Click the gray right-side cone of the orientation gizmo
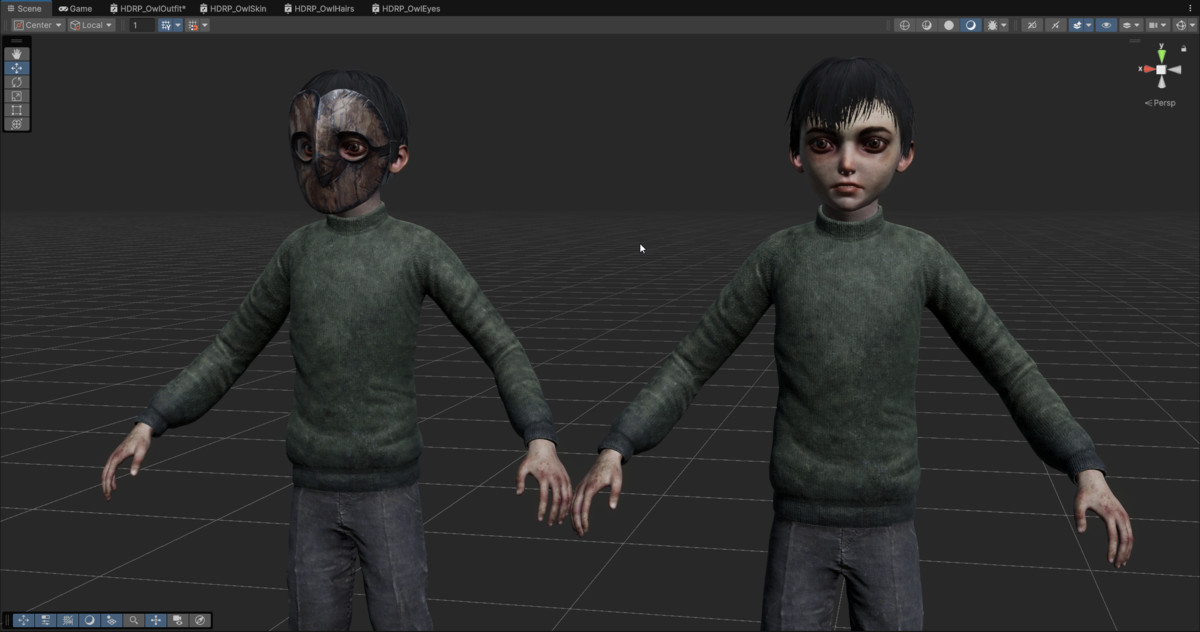 1174,69
